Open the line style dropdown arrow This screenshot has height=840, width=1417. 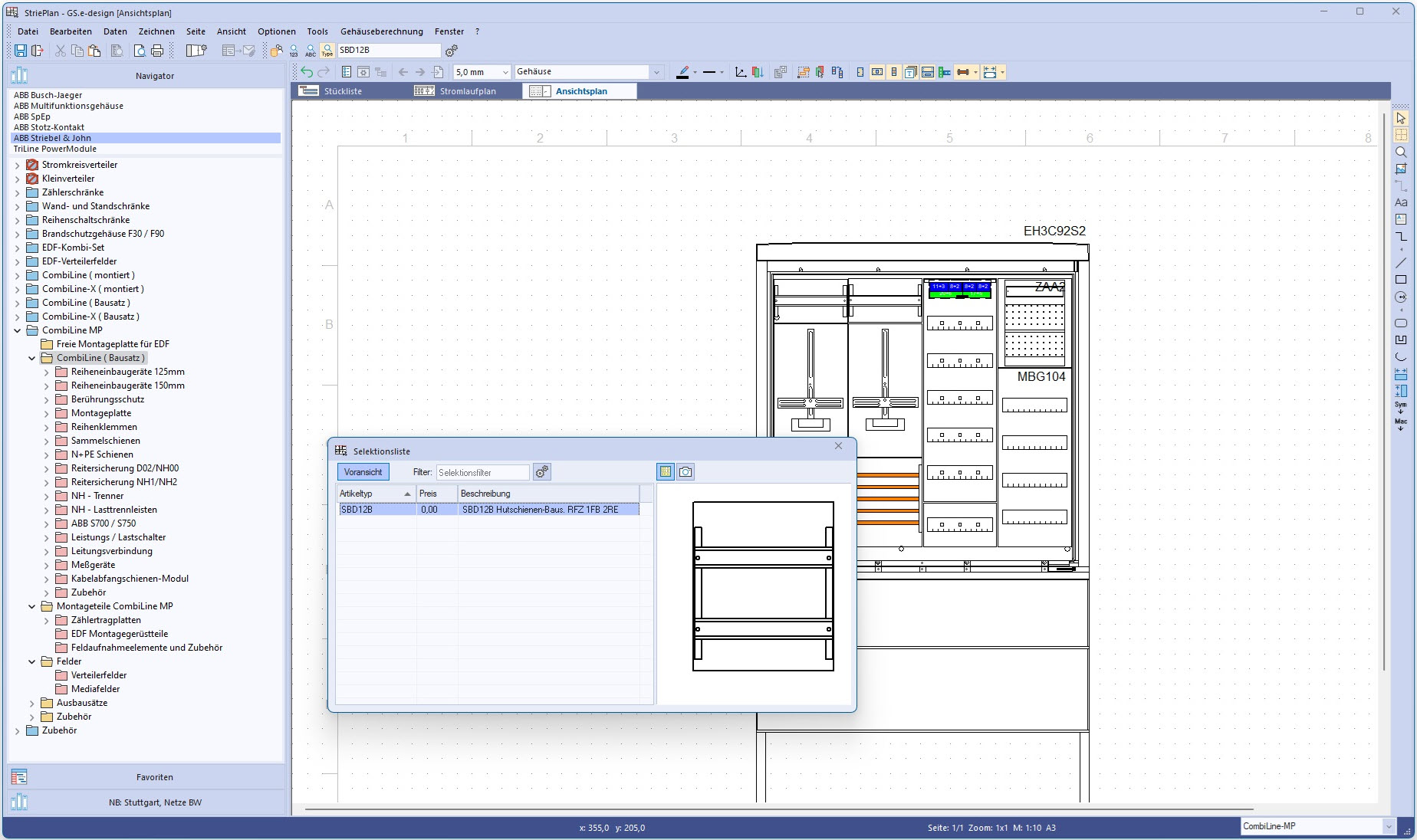(722, 73)
